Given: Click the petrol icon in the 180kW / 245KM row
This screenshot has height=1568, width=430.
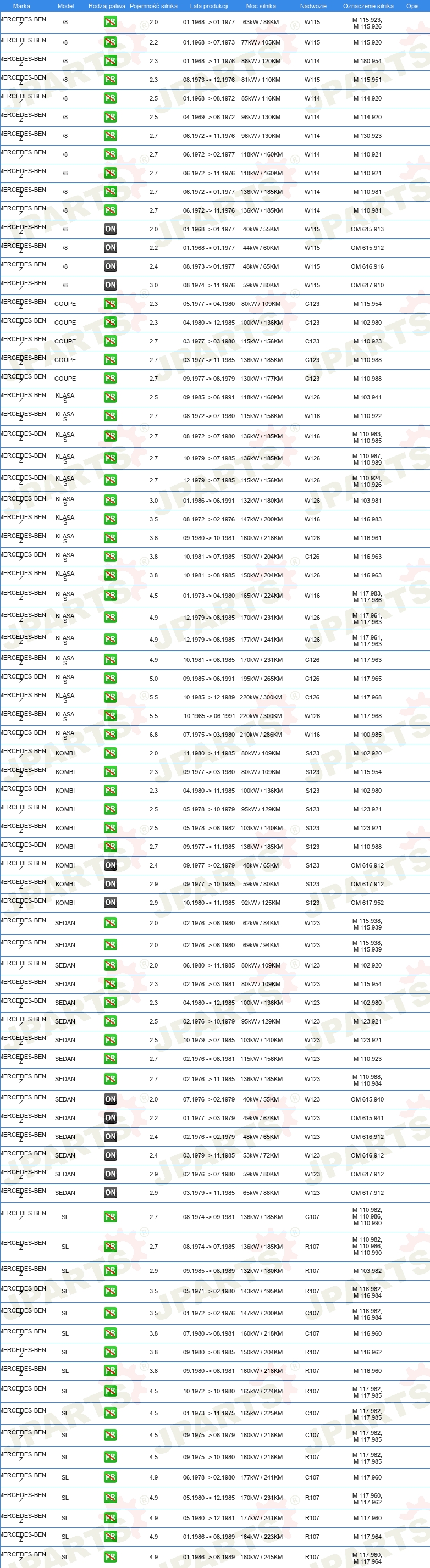Looking at the screenshot, I should point(110,1557).
